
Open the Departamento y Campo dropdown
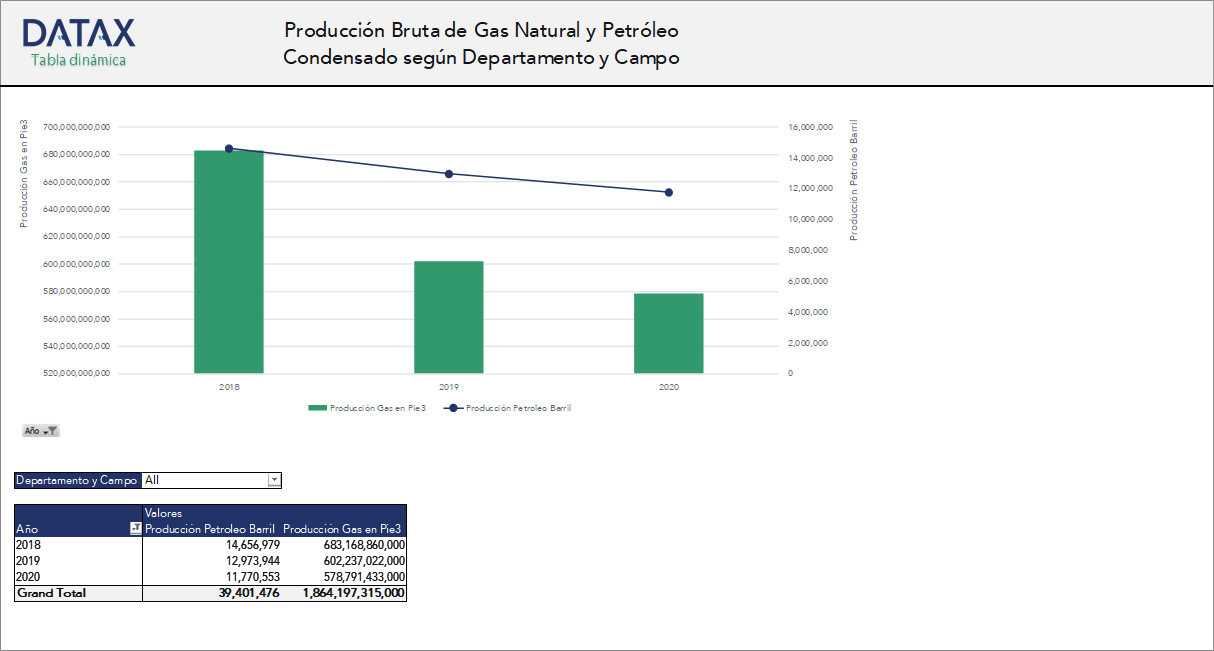tap(210, 480)
